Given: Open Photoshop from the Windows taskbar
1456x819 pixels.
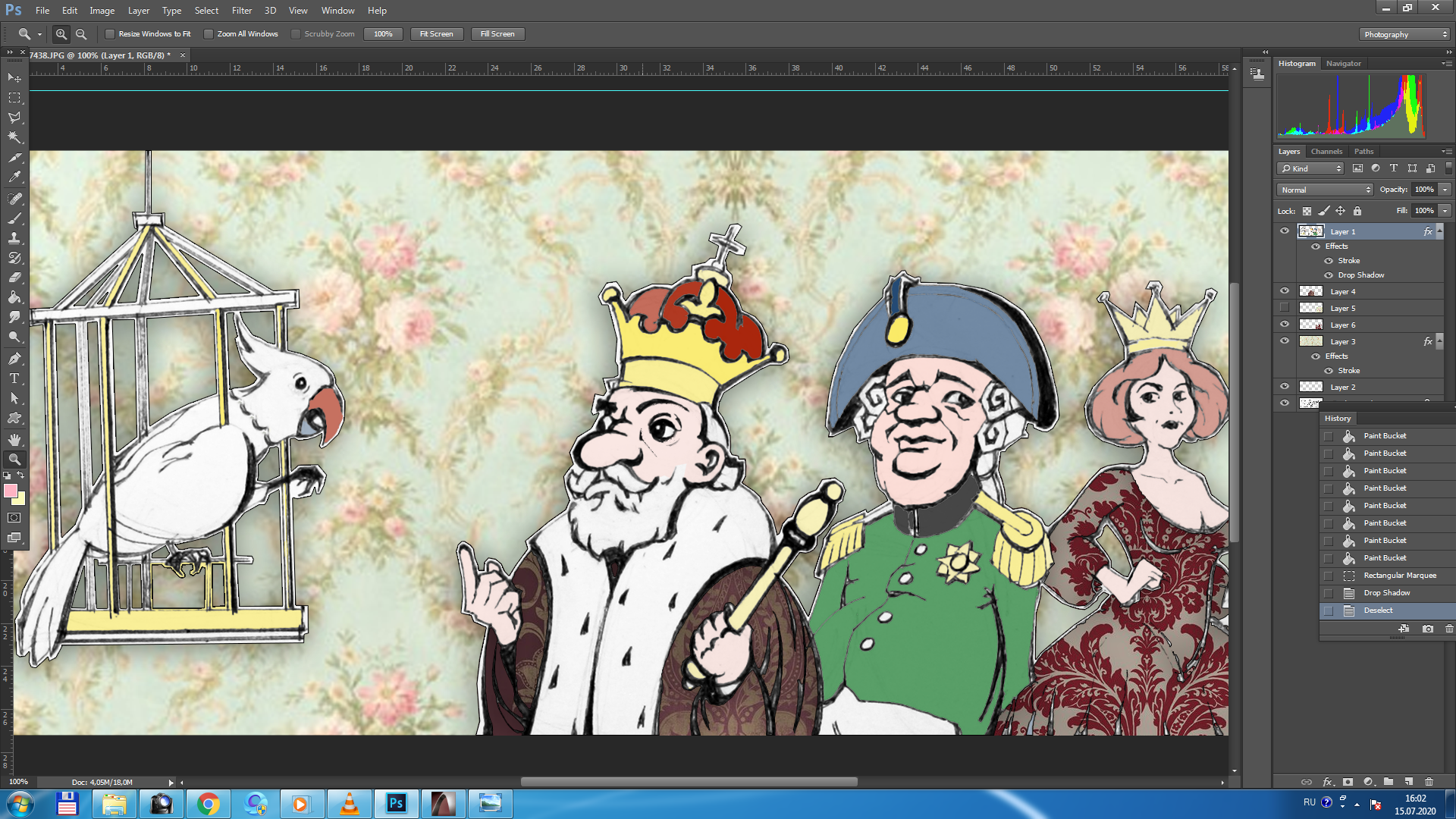Looking at the screenshot, I should coord(396,803).
